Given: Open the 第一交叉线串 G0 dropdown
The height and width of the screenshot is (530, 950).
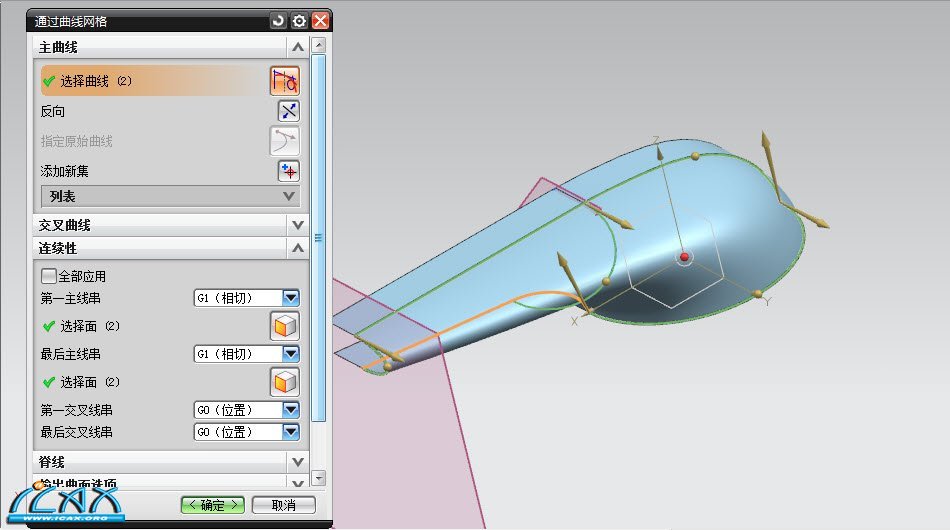Looking at the screenshot, I should [x=291, y=410].
